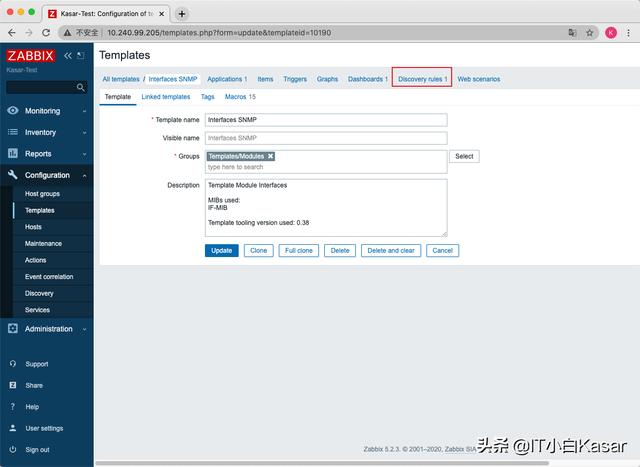Open Maintenance in the sidebar
This screenshot has width=640, height=467.
click(43, 243)
